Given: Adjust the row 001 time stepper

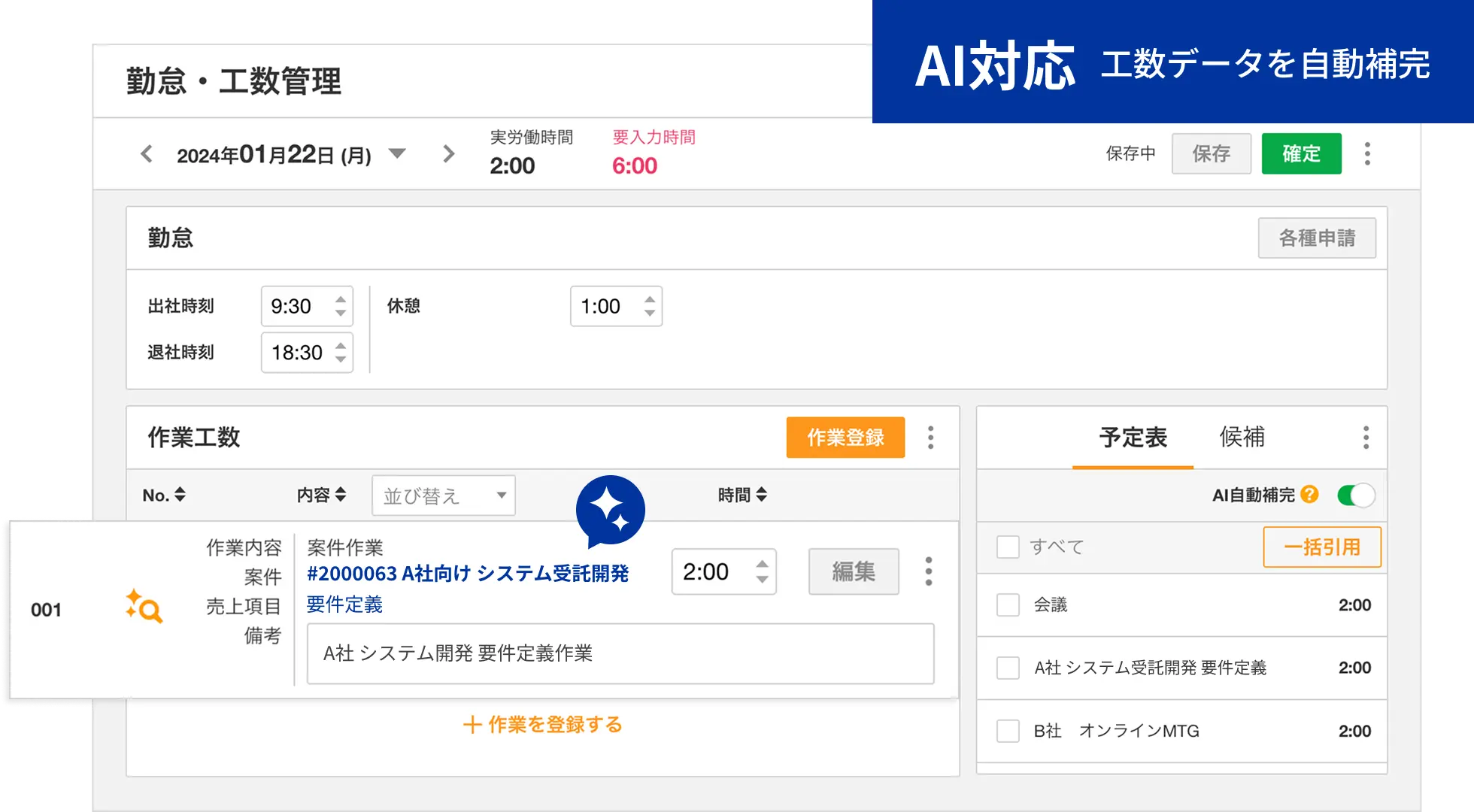Looking at the screenshot, I should [762, 572].
